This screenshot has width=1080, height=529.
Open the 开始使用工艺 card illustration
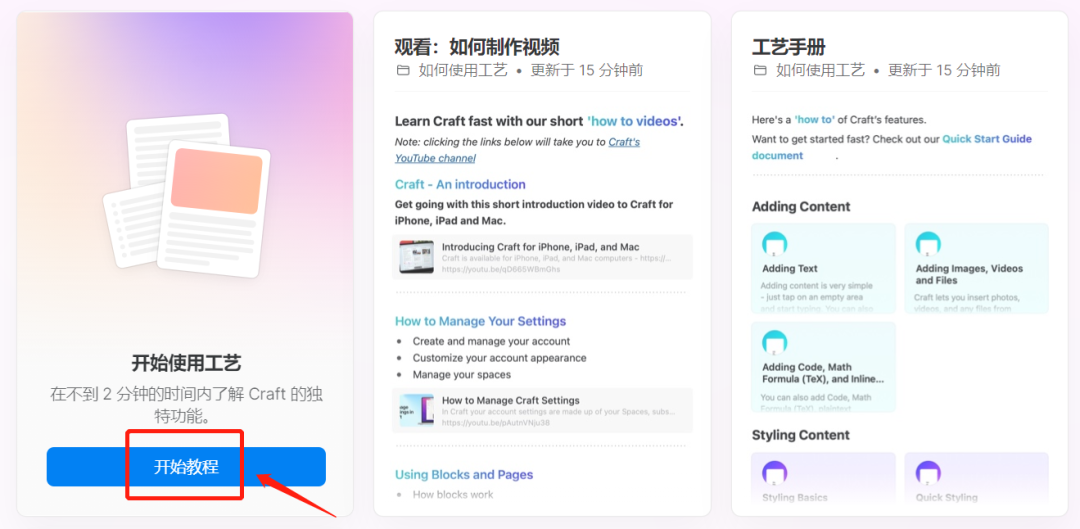coord(187,195)
